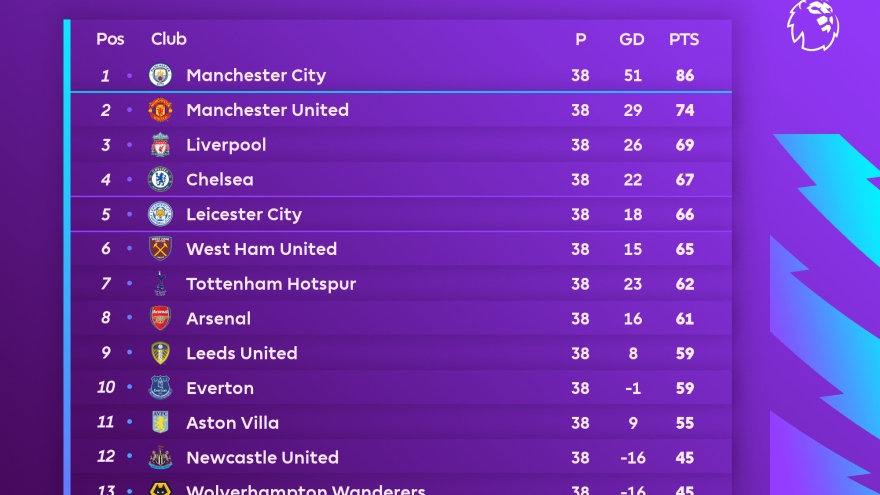Image resolution: width=880 pixels, height=495 pixels.
Task: Click the Aston Villa club crest
Action: [x=160, y=422]
